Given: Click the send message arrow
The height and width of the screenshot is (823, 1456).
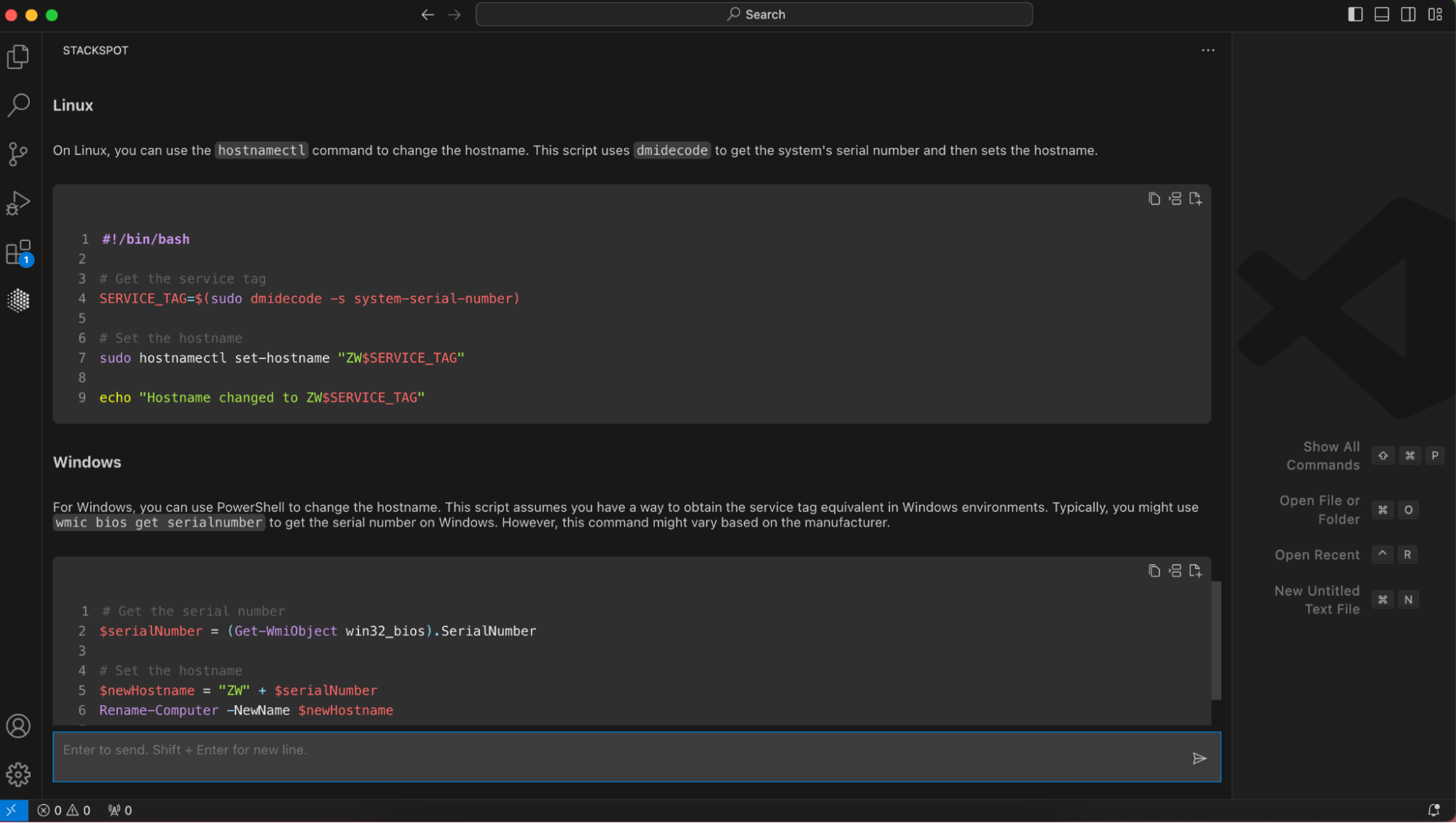Looking at the screenshot, I should coord(1200,758).
